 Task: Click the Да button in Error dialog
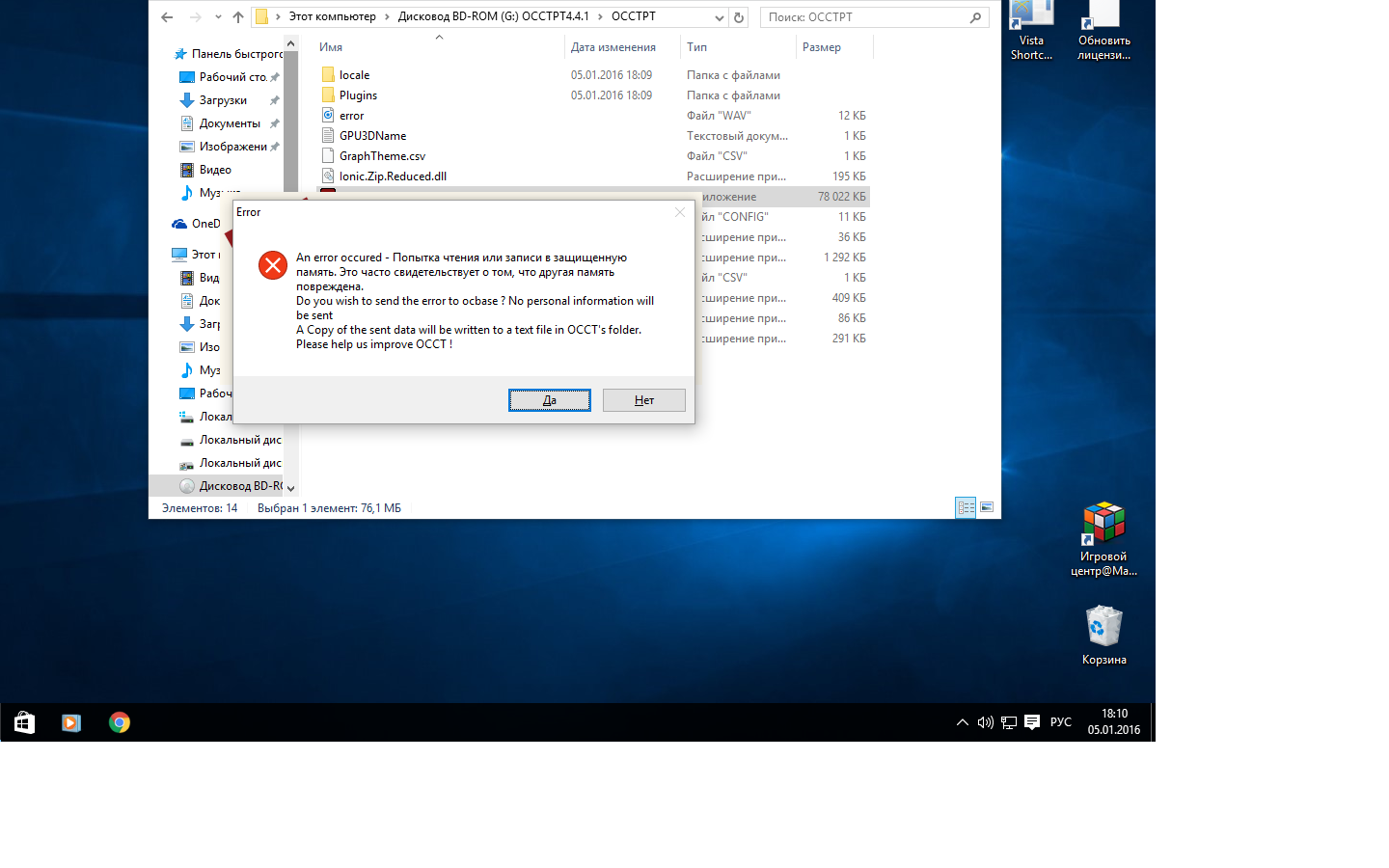(549, 400)
